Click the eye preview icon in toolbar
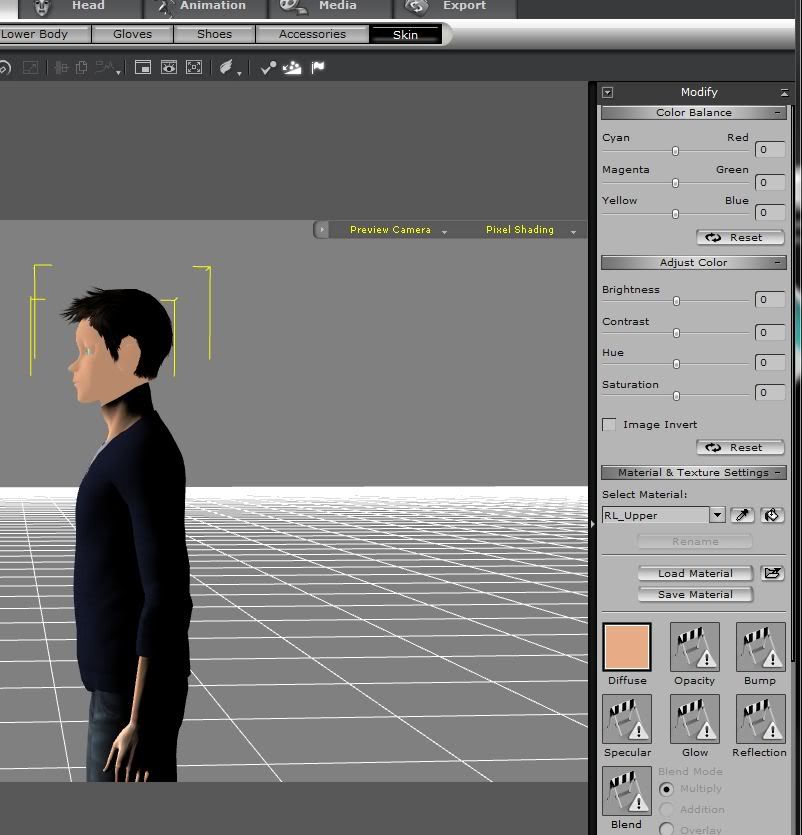Screen dimensions: 802x835 point(169,67)
